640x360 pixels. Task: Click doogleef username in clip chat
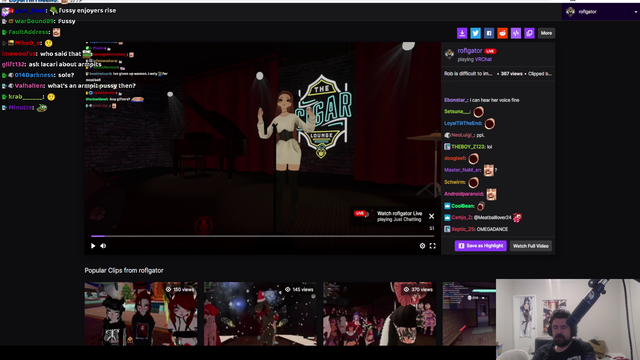[455, 158]
